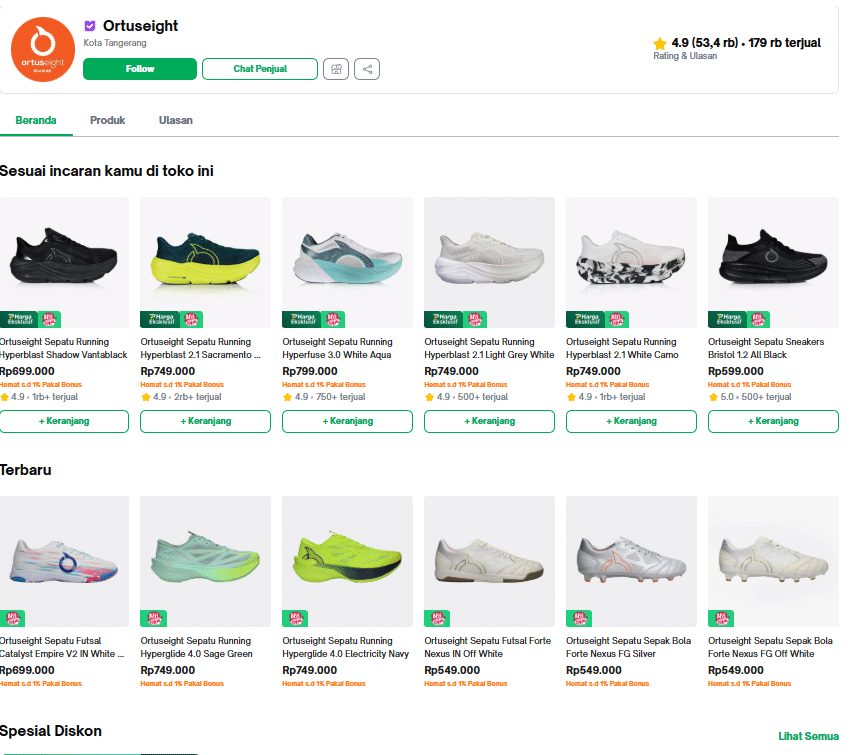850x755 pixels.
Task: Click star rating icon of Hyperblast 2.1 Sacramento
Action: 145,397
